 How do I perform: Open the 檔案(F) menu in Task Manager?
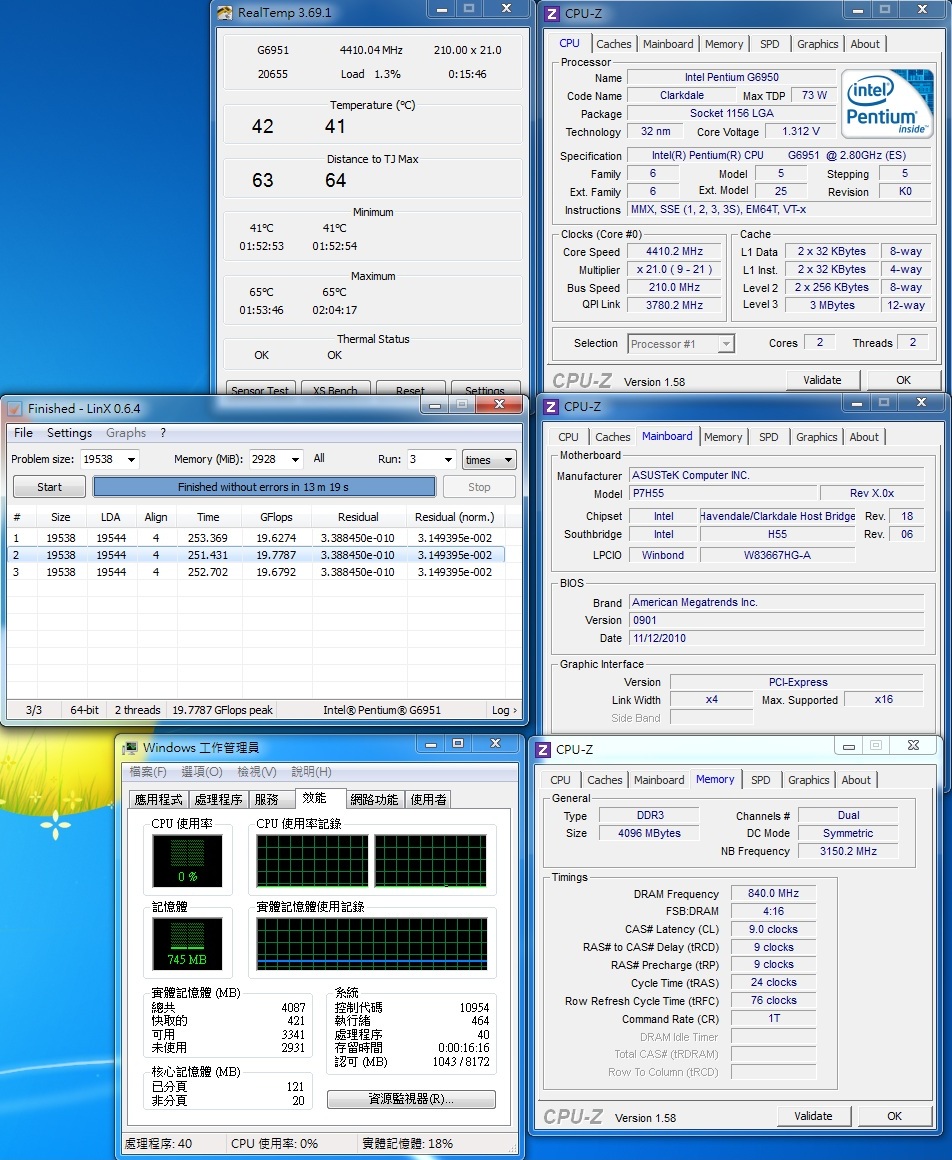[148, 772]
